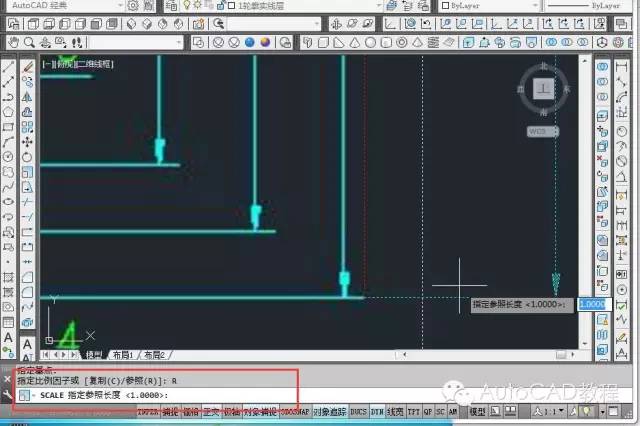Toggle DYN dynamic input in status bar
The width and height of the screenshot is (640, 426).
[377, 412]
